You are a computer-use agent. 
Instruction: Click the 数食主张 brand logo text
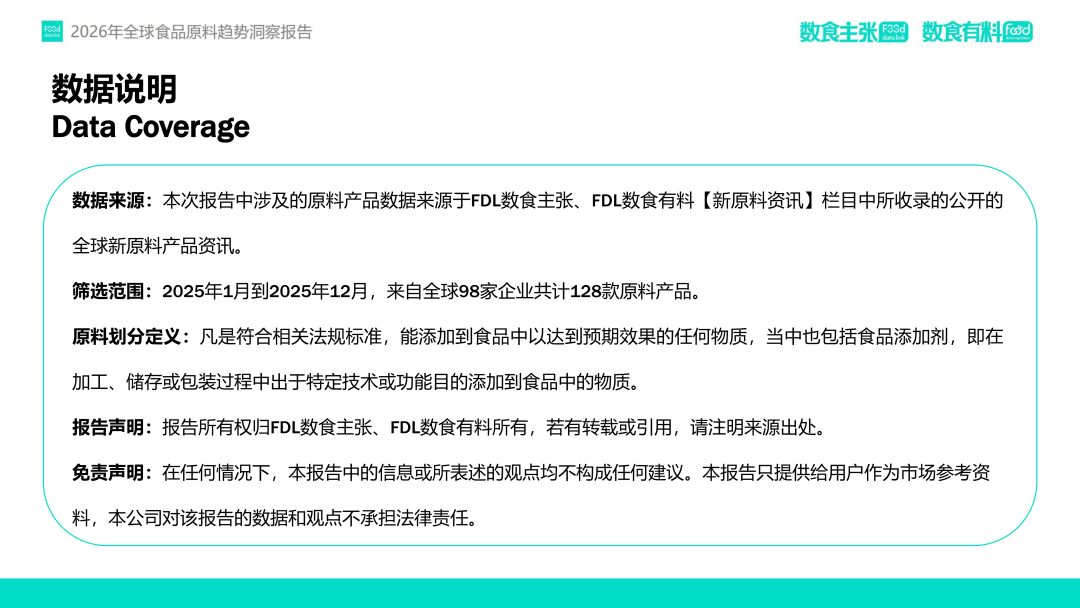[x=838, y=32]
